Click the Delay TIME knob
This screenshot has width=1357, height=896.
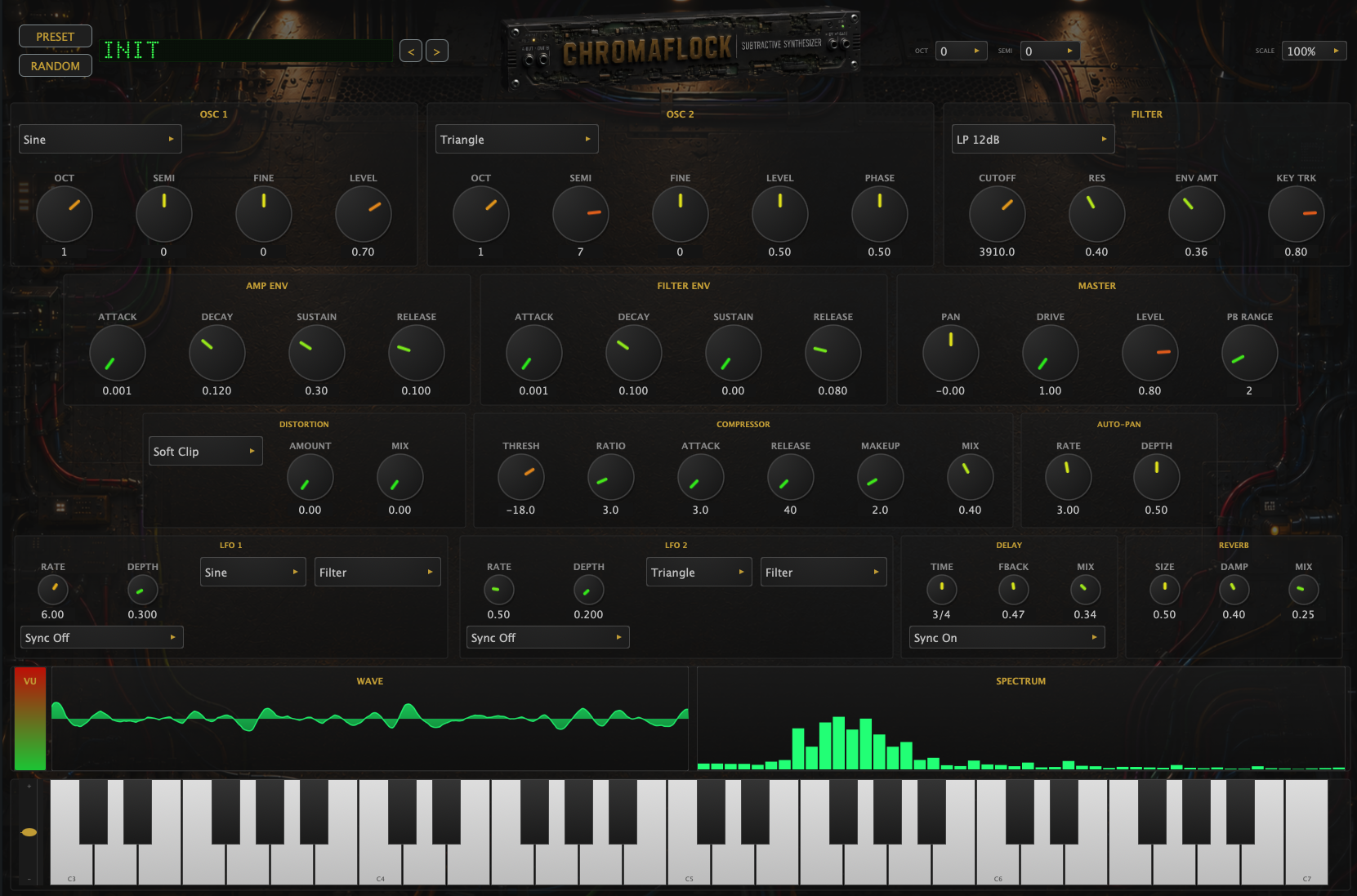tap(942, 590)
